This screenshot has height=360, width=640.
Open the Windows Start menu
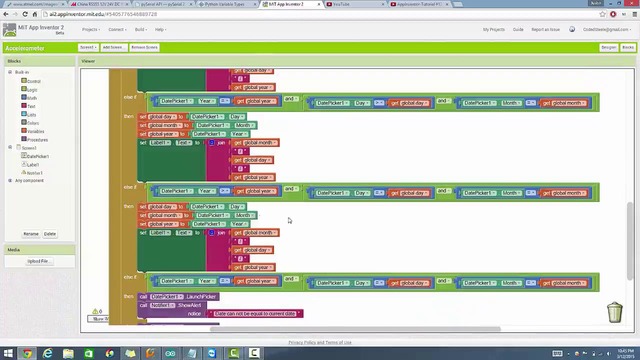(8, 353)
